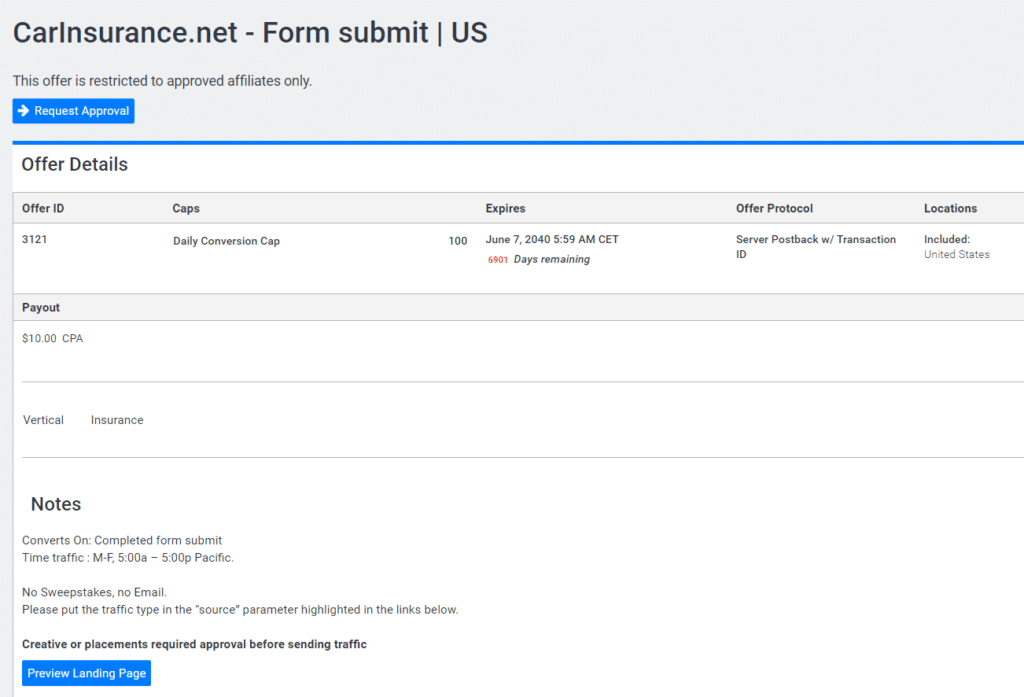The width and height of the screenshot is (1024, 697).
Task: Click the Offer Protocol column header
Action: pos(774,208)
